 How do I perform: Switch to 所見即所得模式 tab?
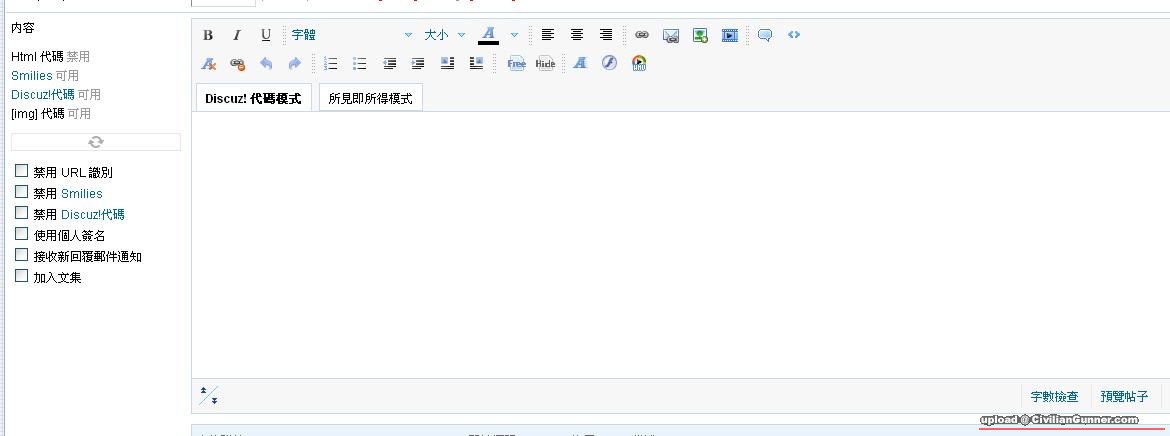tap(370, 98)
